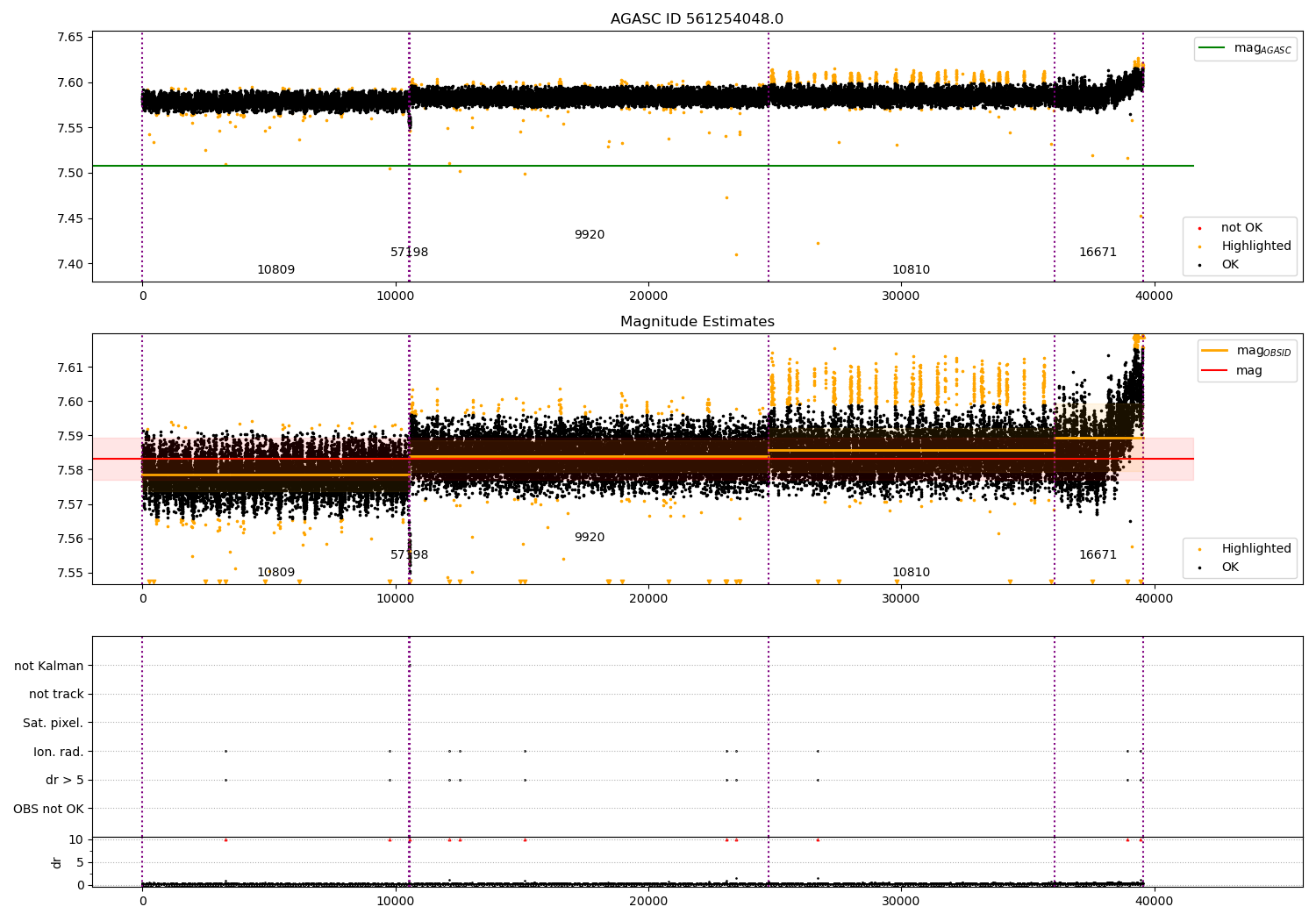Click obsid label 10810 in Magnitude Estimates plot
Image resolution: width=1316 pixels, height=921 pixels.
[x=911, y=573]
